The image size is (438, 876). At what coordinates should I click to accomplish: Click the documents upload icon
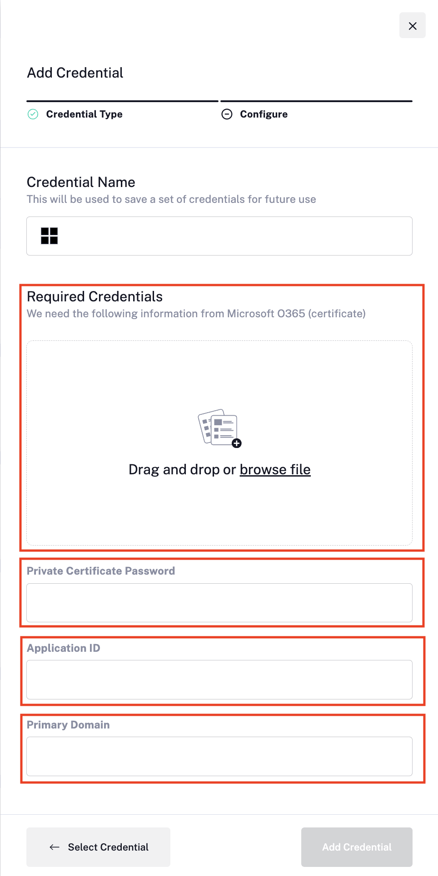coord(220,428)
